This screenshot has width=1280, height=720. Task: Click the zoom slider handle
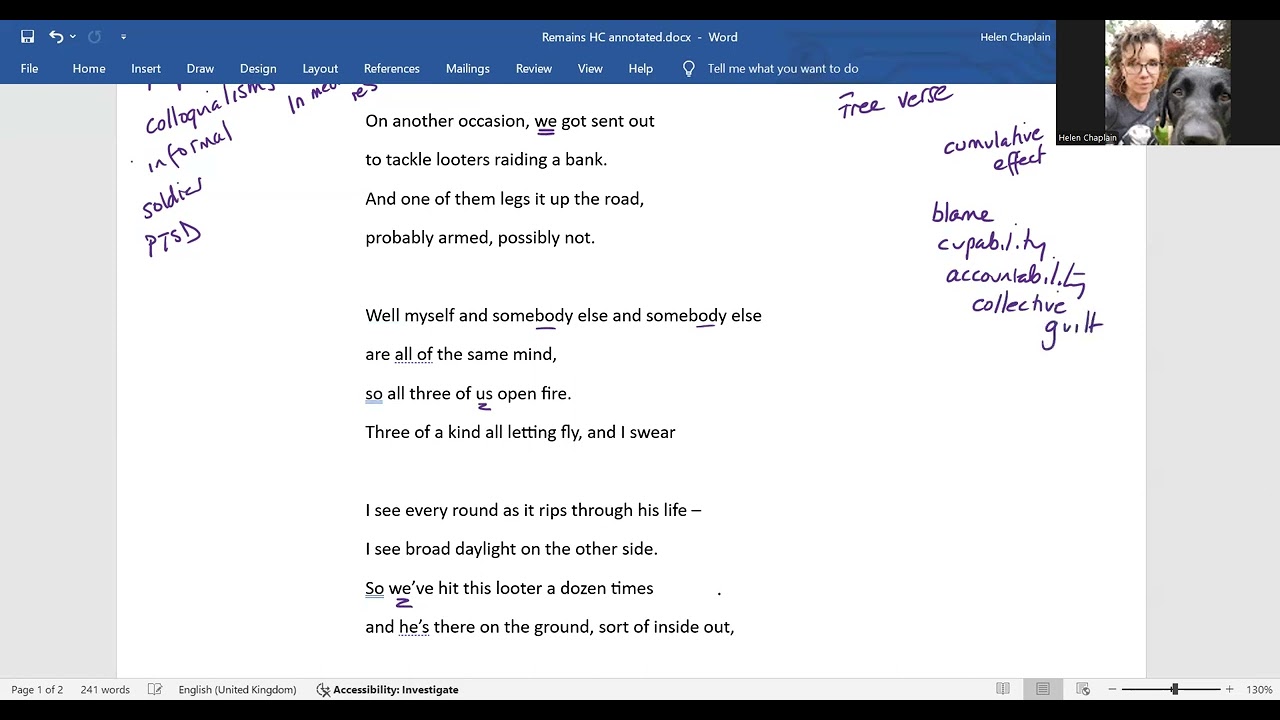click(1175, 689)
